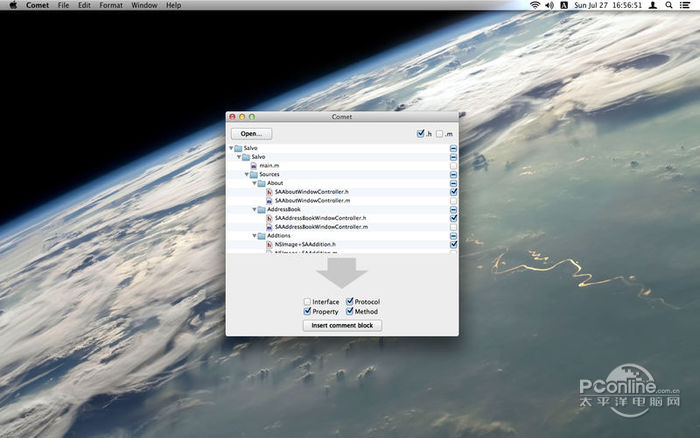This screenshot has width=700, height=438.
Task: Open the Window menu
Action: click(144, 6)
